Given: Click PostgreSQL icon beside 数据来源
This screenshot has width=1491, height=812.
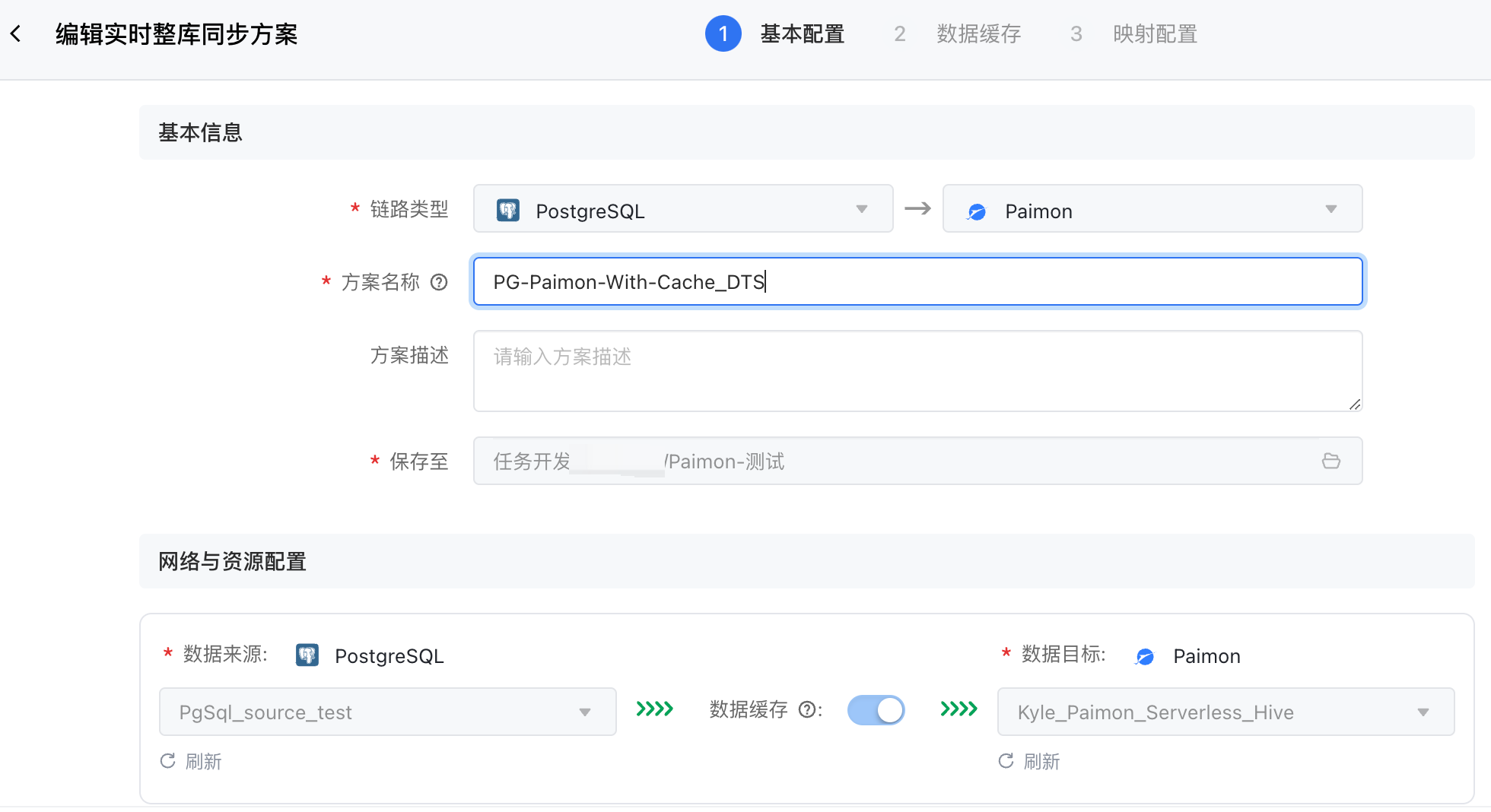Looking at the screenshot, I should (x=307, y=655).
